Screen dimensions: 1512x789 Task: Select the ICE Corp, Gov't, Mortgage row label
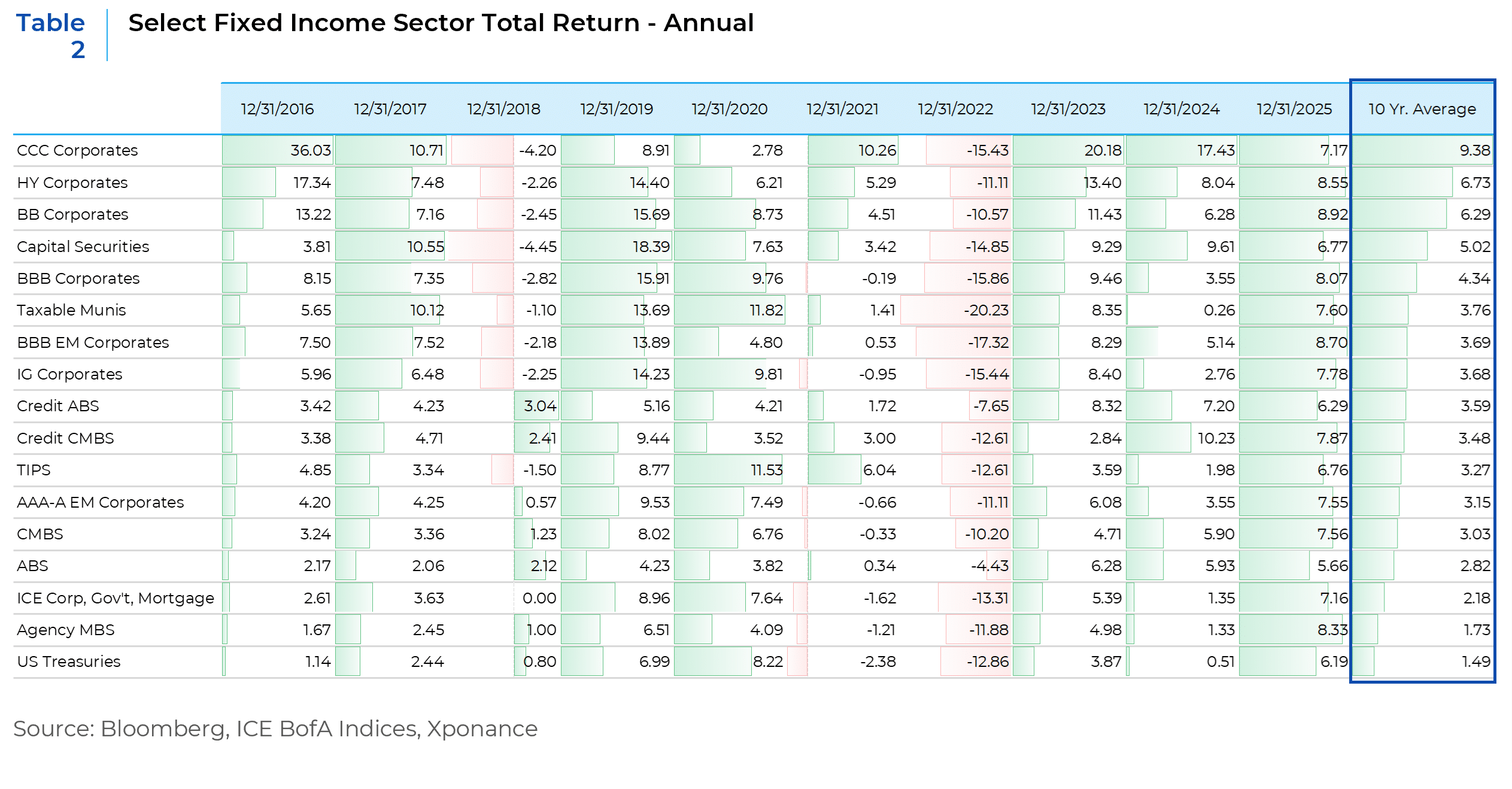tap(116, 598)
